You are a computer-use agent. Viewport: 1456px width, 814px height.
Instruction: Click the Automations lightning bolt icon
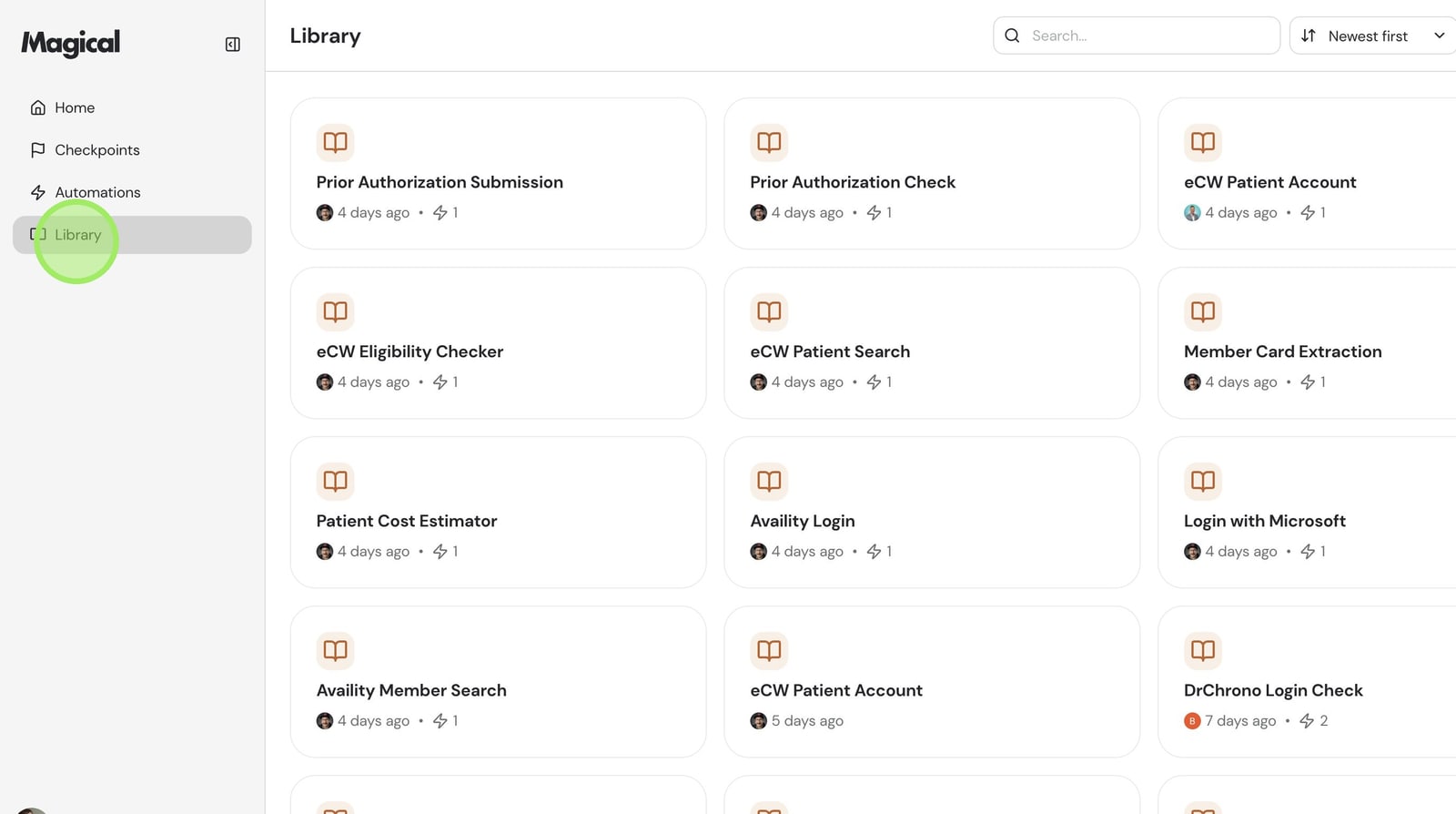(38, 192)
